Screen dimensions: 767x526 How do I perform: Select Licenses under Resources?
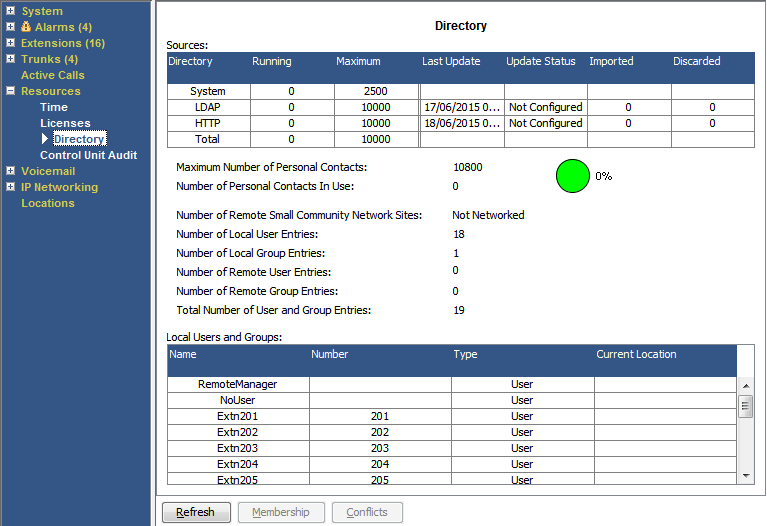point(66,123)
